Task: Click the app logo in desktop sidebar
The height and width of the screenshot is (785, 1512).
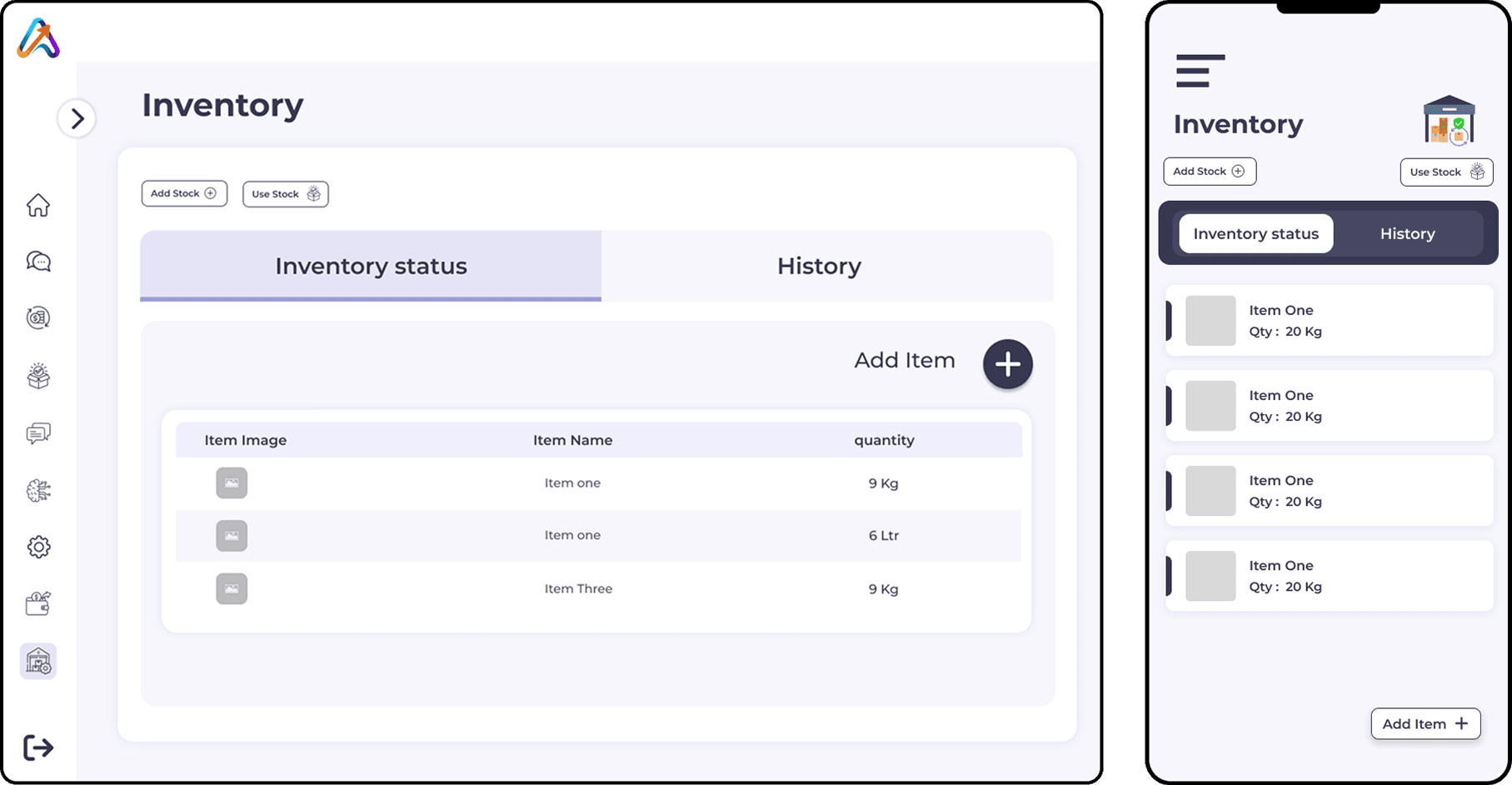Action: [38, 38]
